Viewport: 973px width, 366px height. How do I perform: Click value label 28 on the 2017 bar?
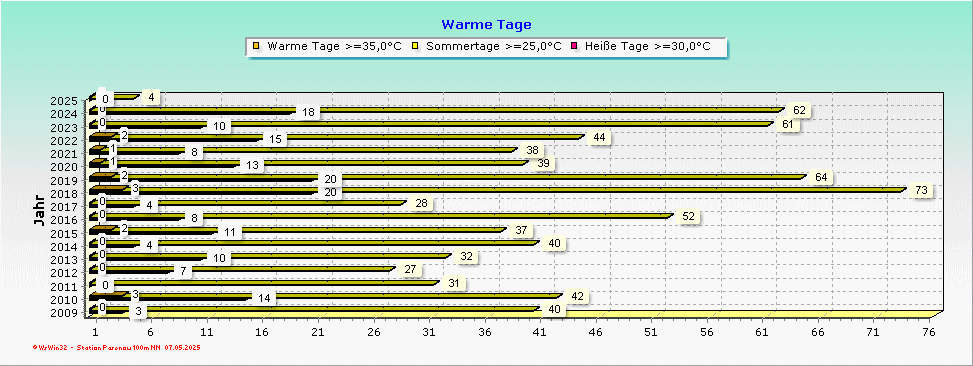[421, 203]
